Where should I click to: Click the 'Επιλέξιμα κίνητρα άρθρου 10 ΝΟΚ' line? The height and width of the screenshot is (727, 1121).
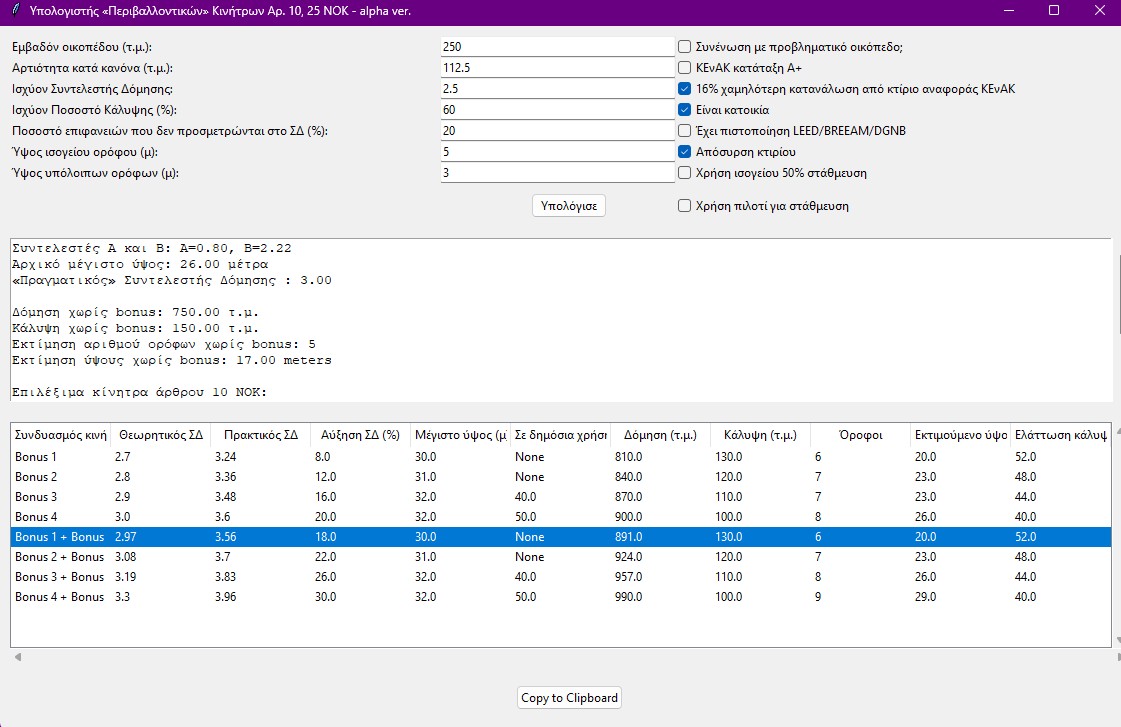click(139, 392)
